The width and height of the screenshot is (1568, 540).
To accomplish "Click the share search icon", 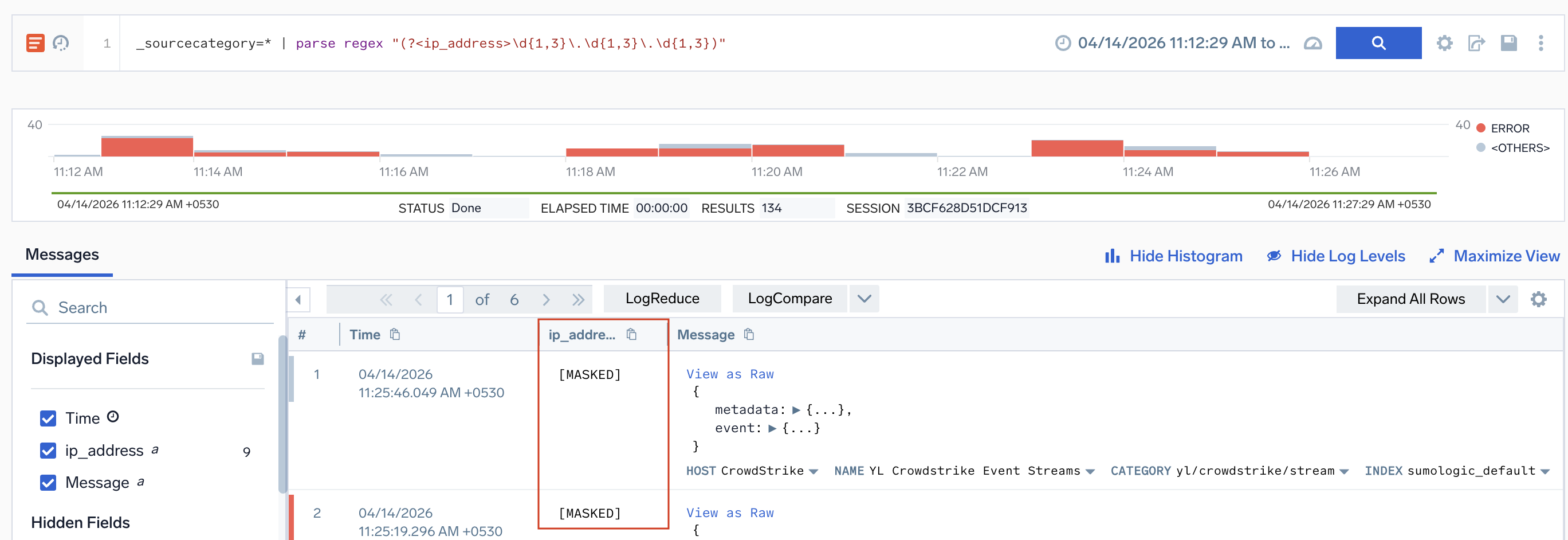I will pyautogui.click(x=1477, y=43).
